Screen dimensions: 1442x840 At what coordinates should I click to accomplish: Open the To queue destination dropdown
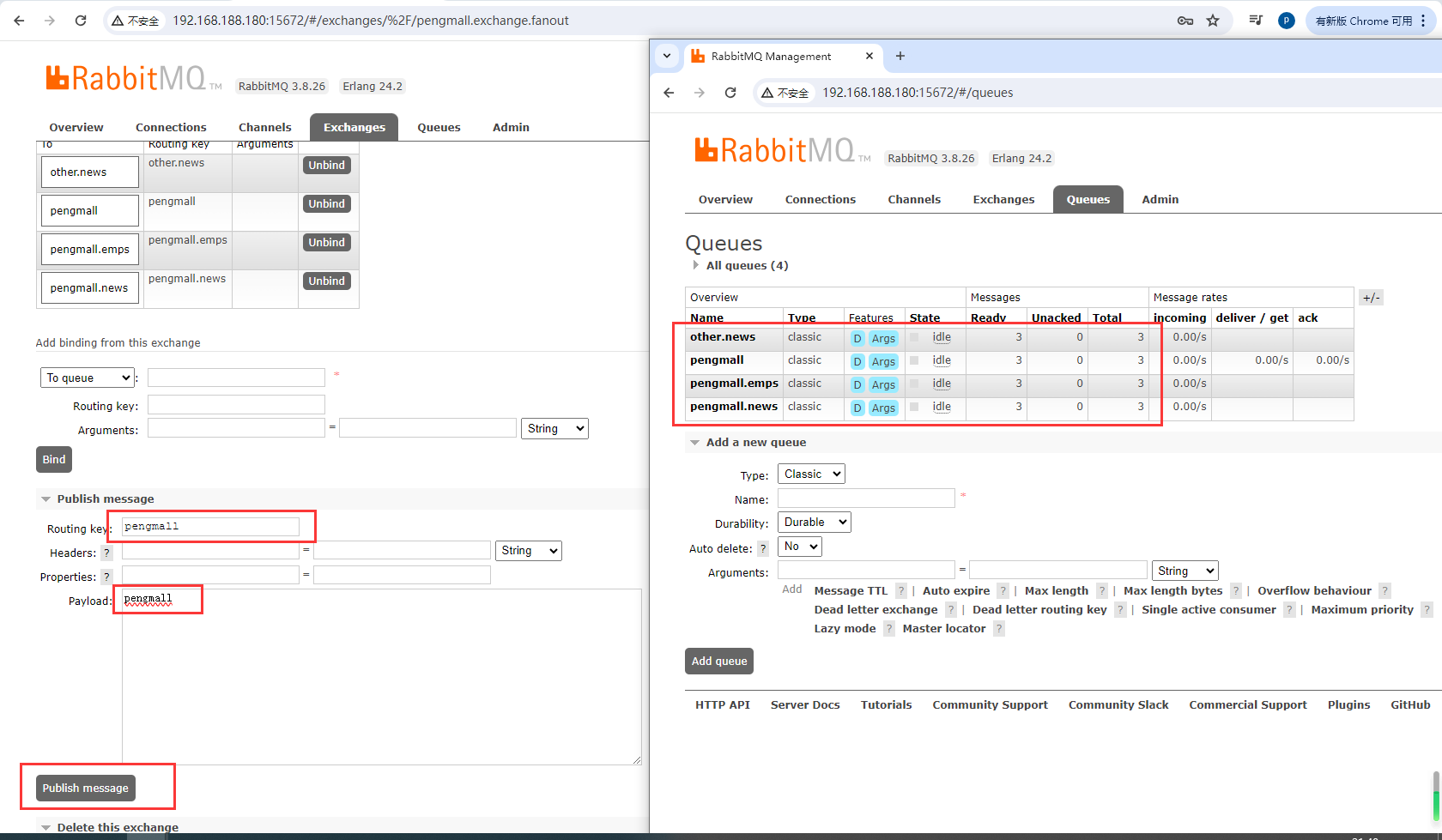point(88,378)
